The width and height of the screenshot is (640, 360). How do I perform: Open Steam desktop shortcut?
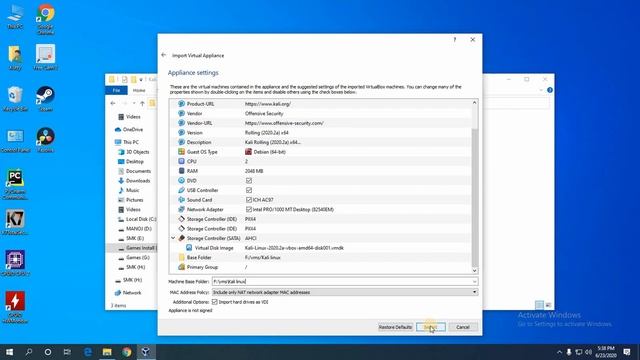pos(45,99)
